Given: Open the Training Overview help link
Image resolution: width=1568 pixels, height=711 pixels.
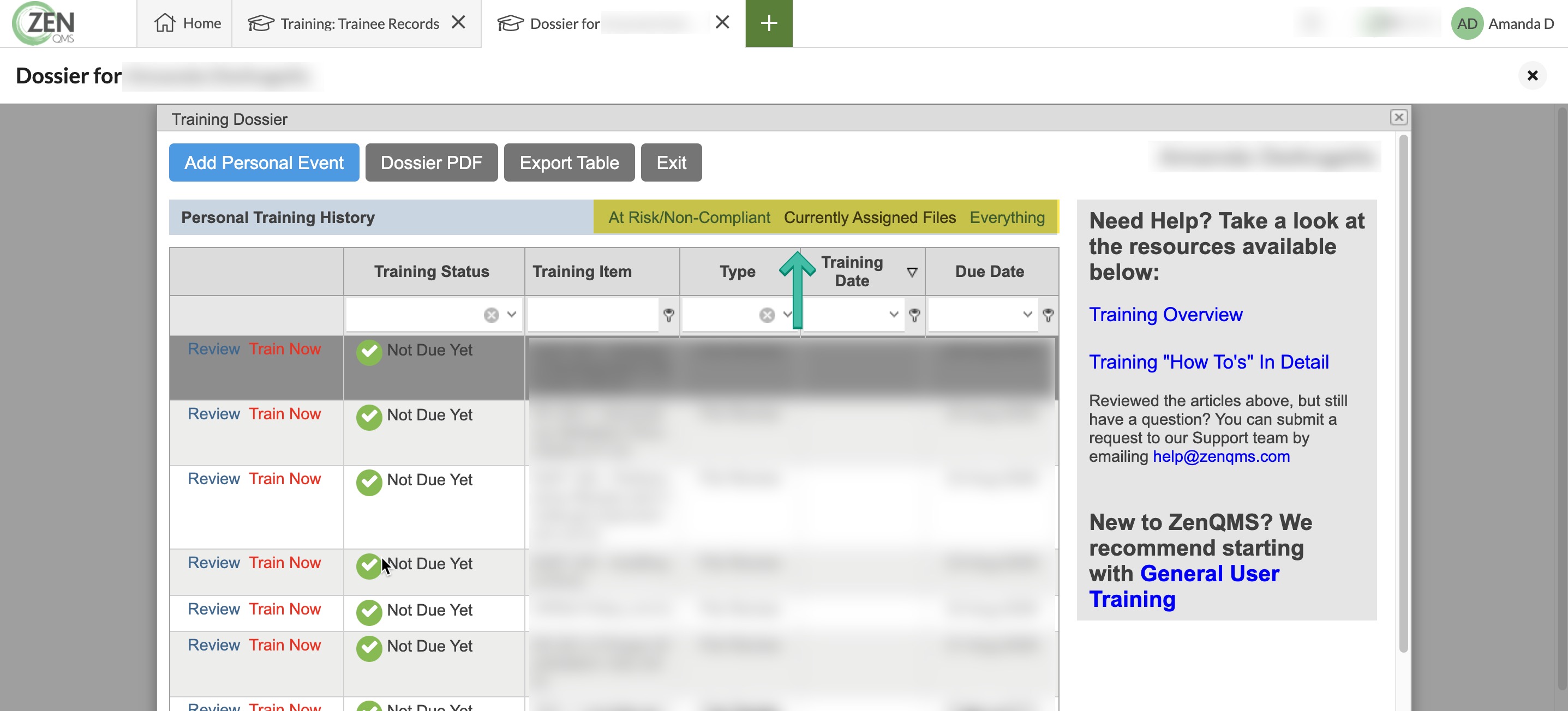Looking at the screenshot, I should [x=1165, y=315].
